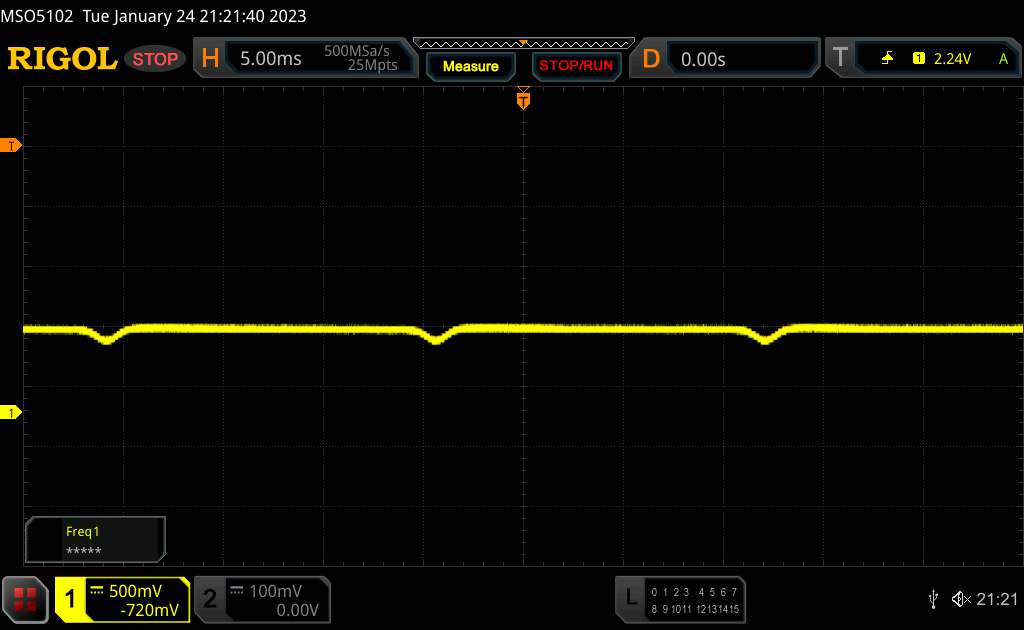The image size is (1024, 630).
Task: Open delay 0.00s setting
Action: point(703,59)
